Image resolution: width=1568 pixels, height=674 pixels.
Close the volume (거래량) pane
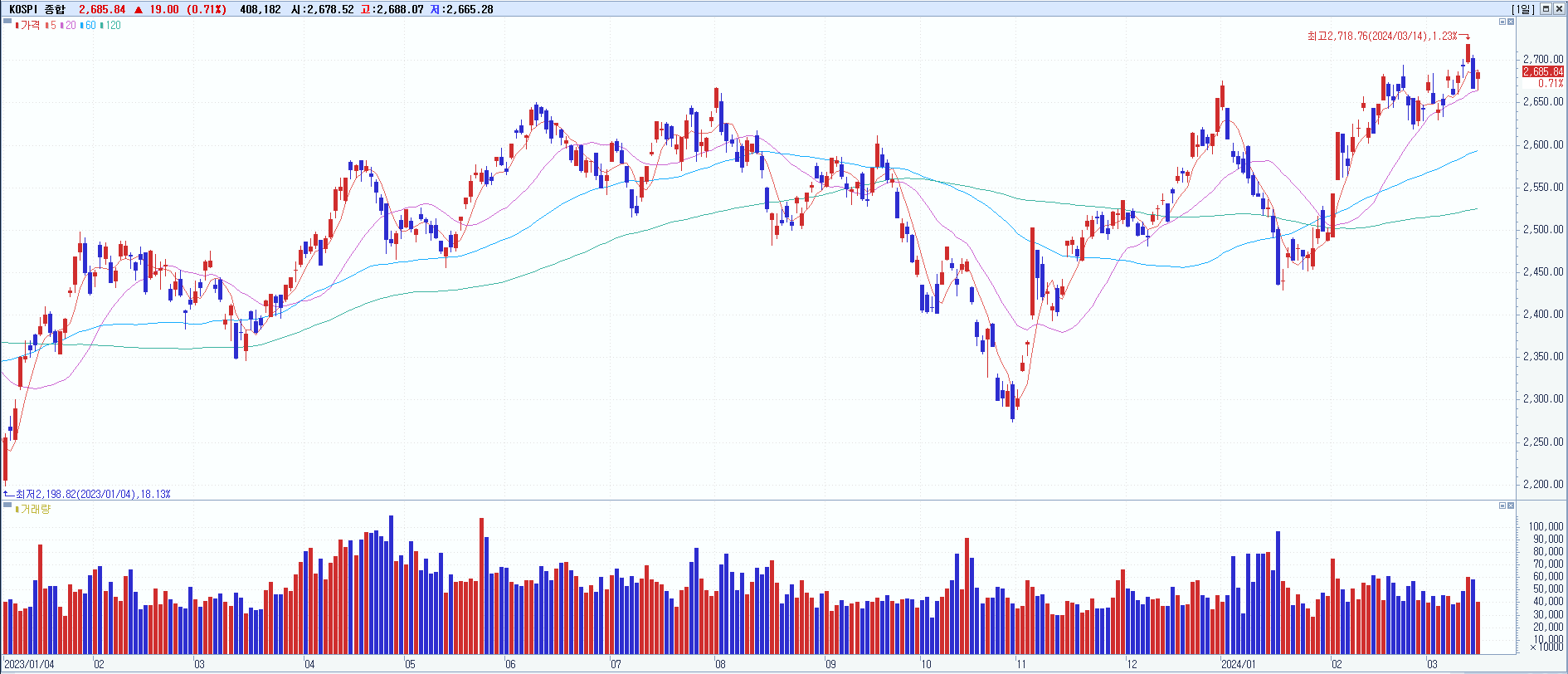[x=1511, y=505]
